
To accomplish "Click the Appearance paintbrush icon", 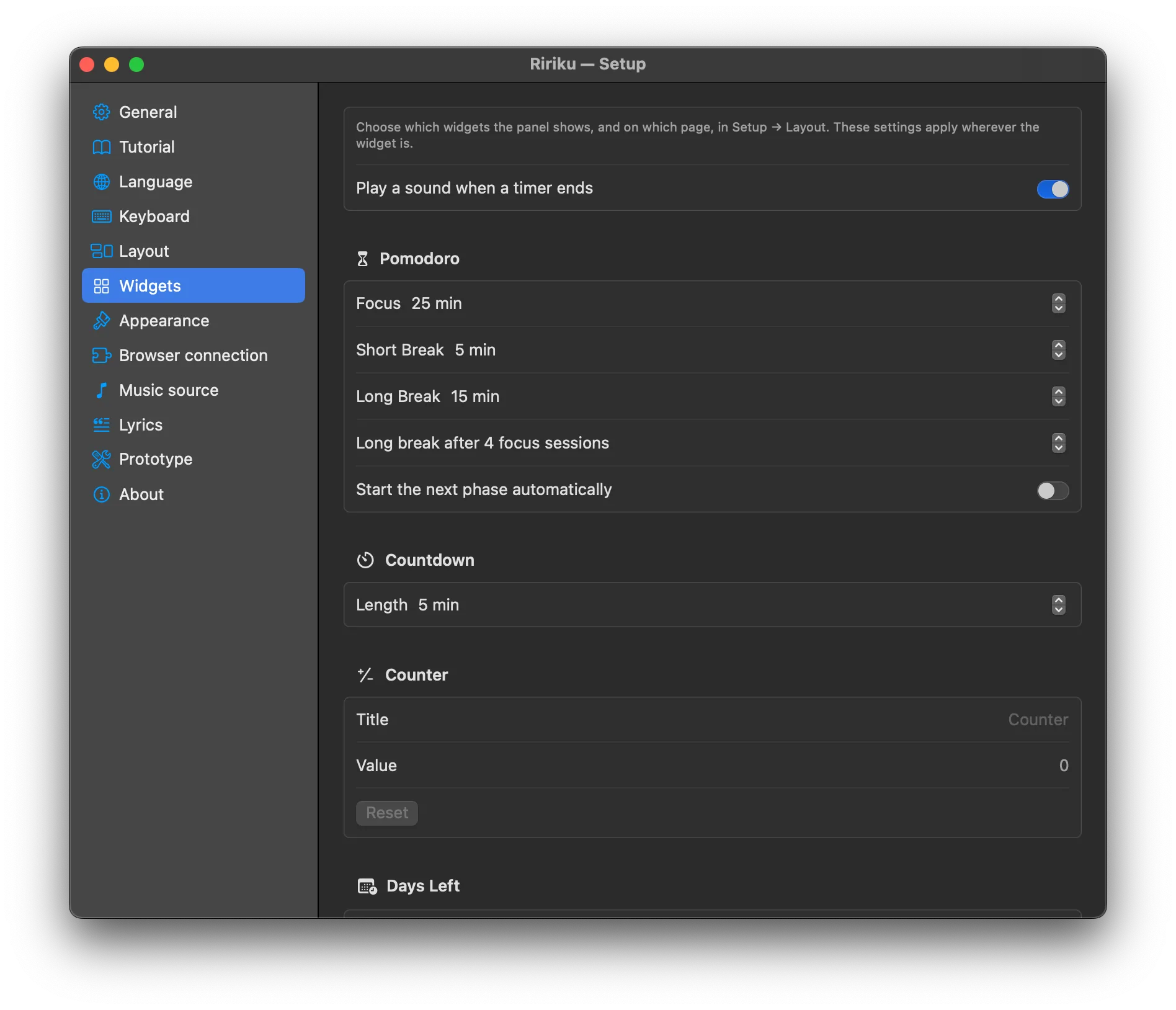I will click(x=101, y=321).
